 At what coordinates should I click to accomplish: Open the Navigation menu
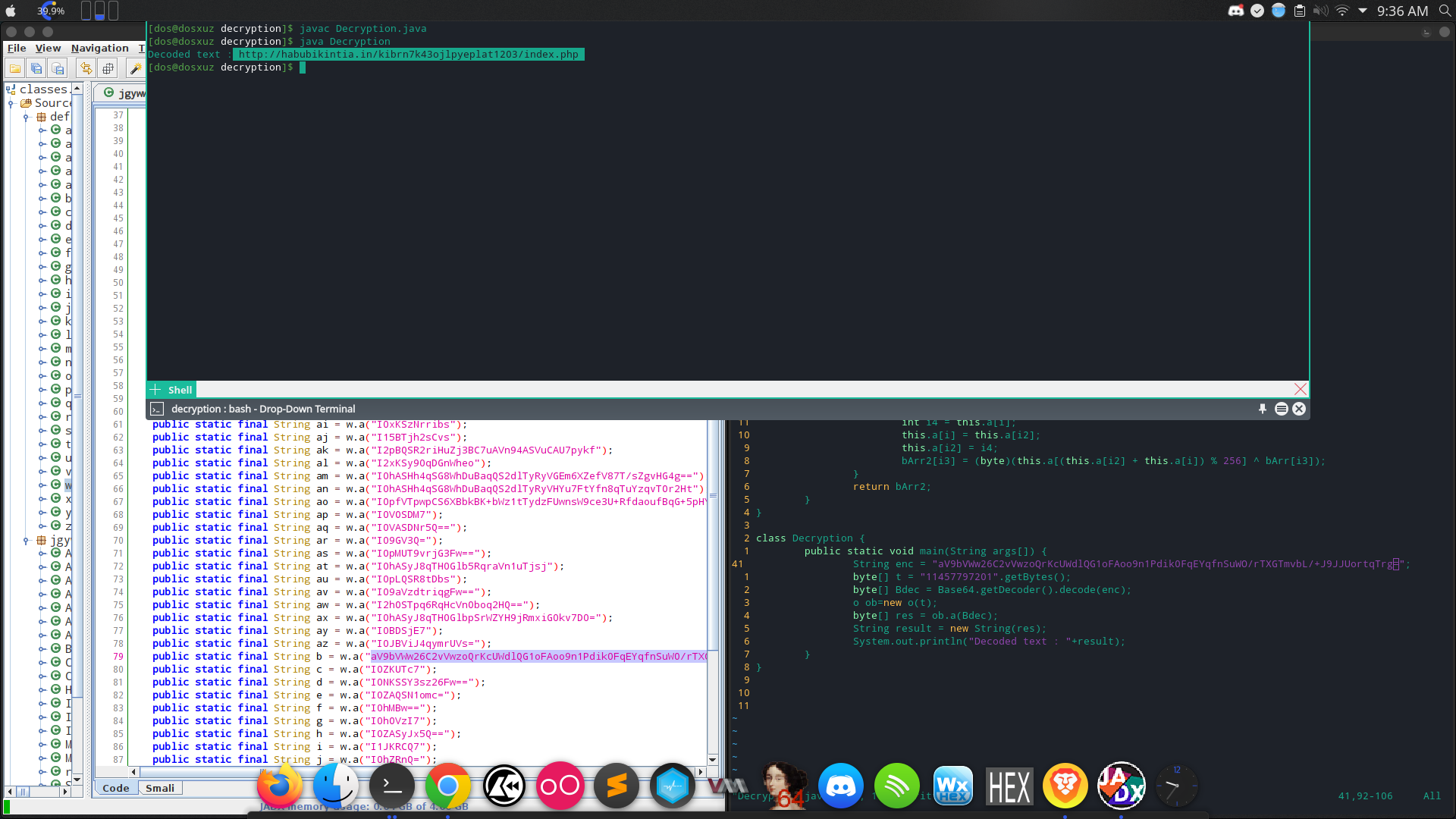pos(99,48)
